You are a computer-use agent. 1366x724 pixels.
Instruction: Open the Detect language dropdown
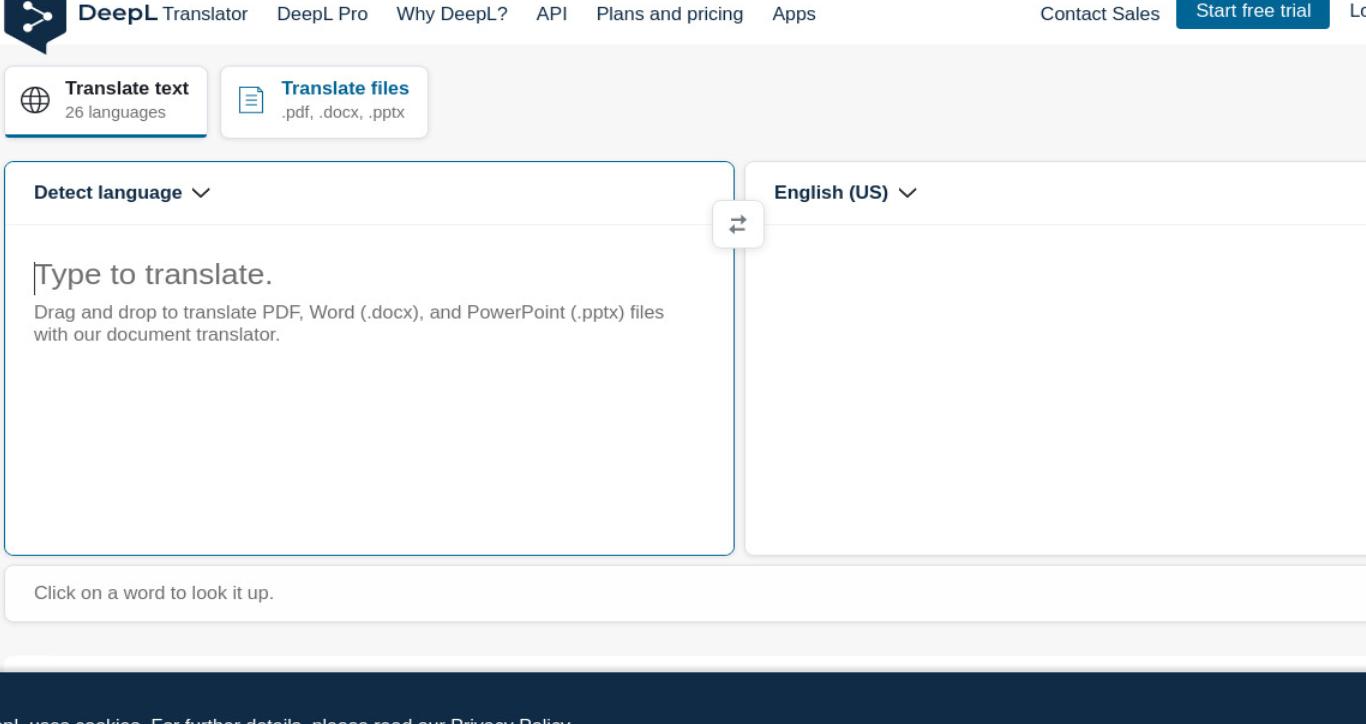(x=122, y=193)
